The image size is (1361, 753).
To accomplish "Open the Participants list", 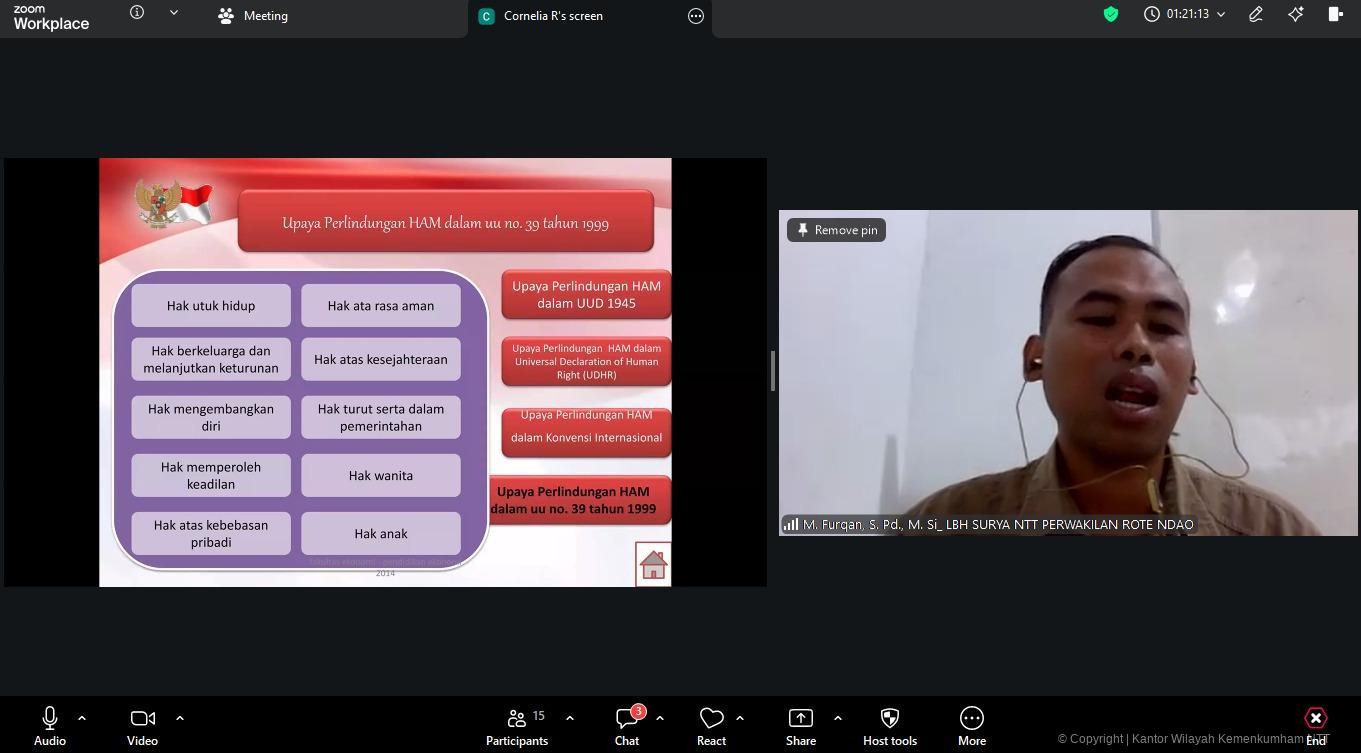I will coord(517,726).
